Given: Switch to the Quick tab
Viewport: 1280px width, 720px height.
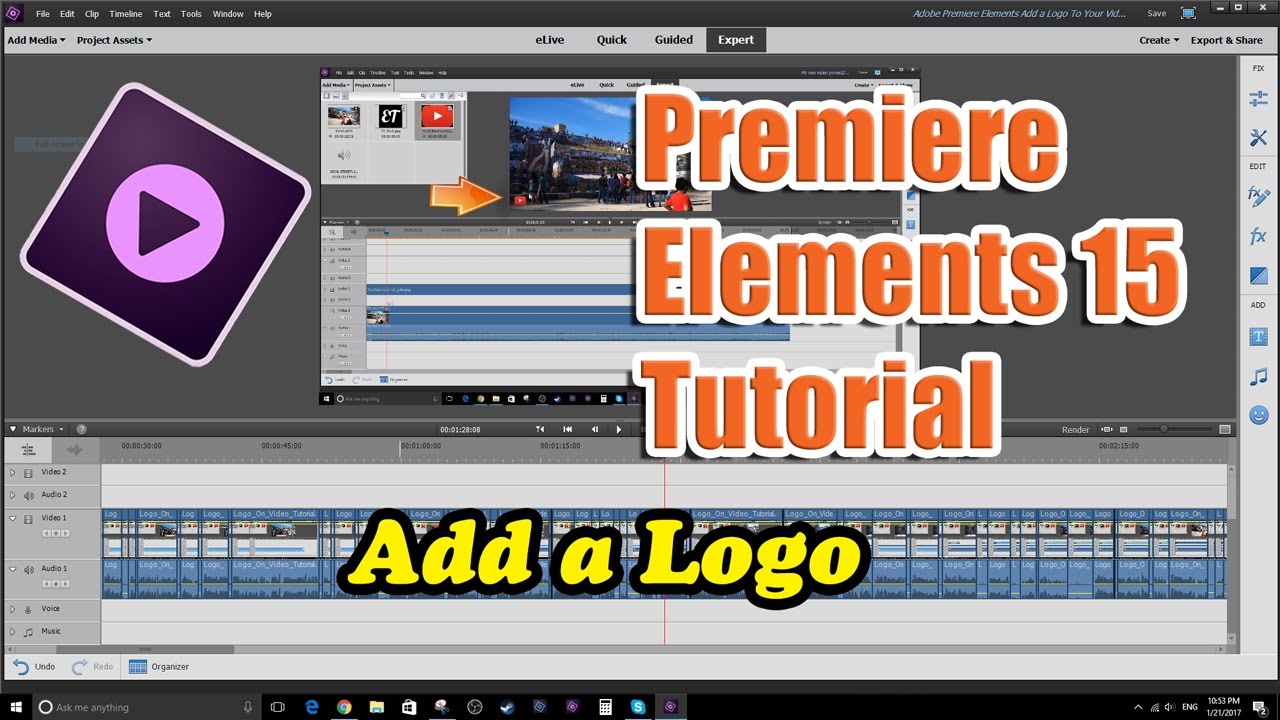Looking at the screenshot, I should pyautogui.click(x=612, y=40).
